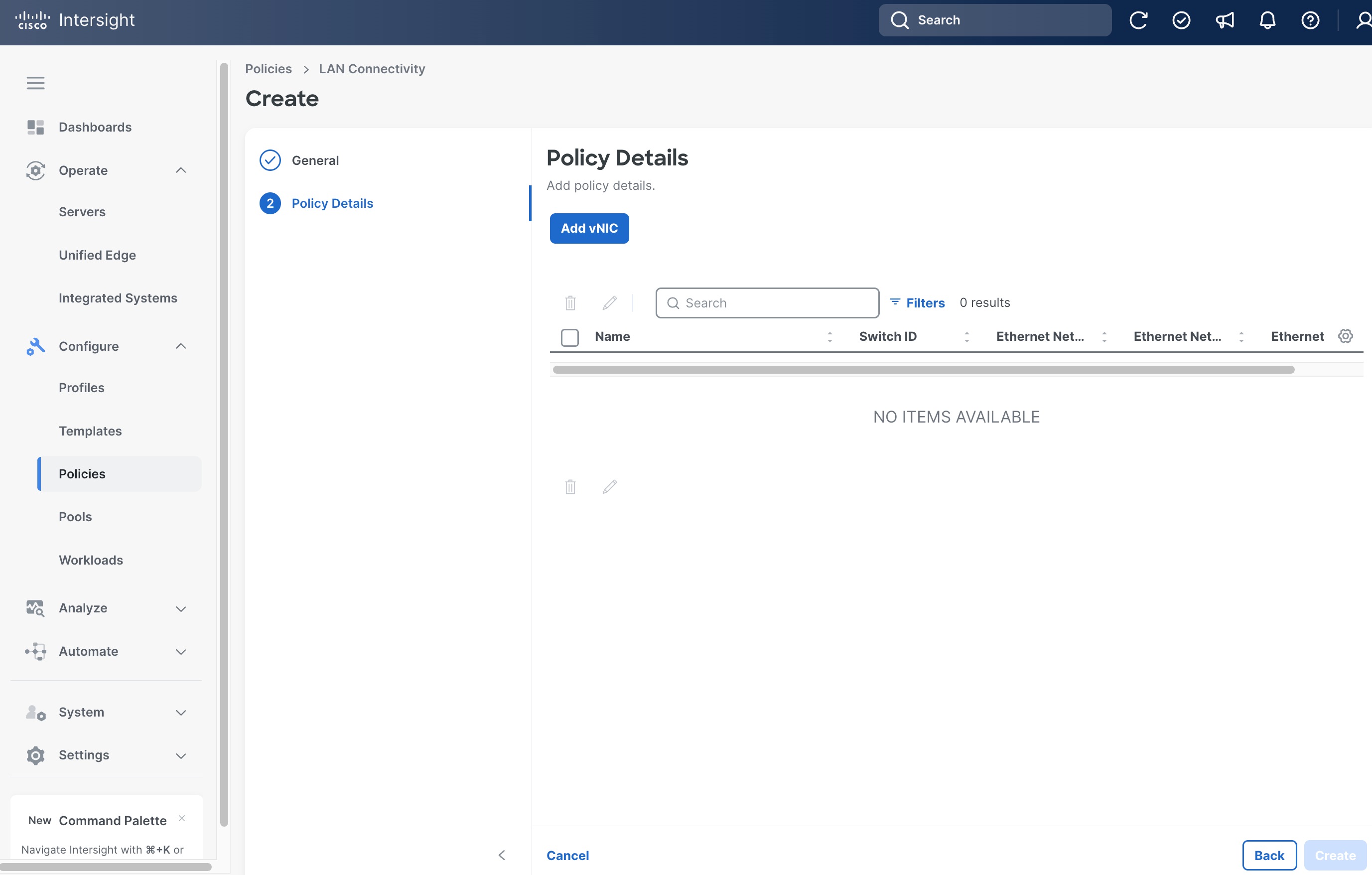Click the table horizontal scrollbar
Screen dimensions: 1372x875
click(924, 370)
